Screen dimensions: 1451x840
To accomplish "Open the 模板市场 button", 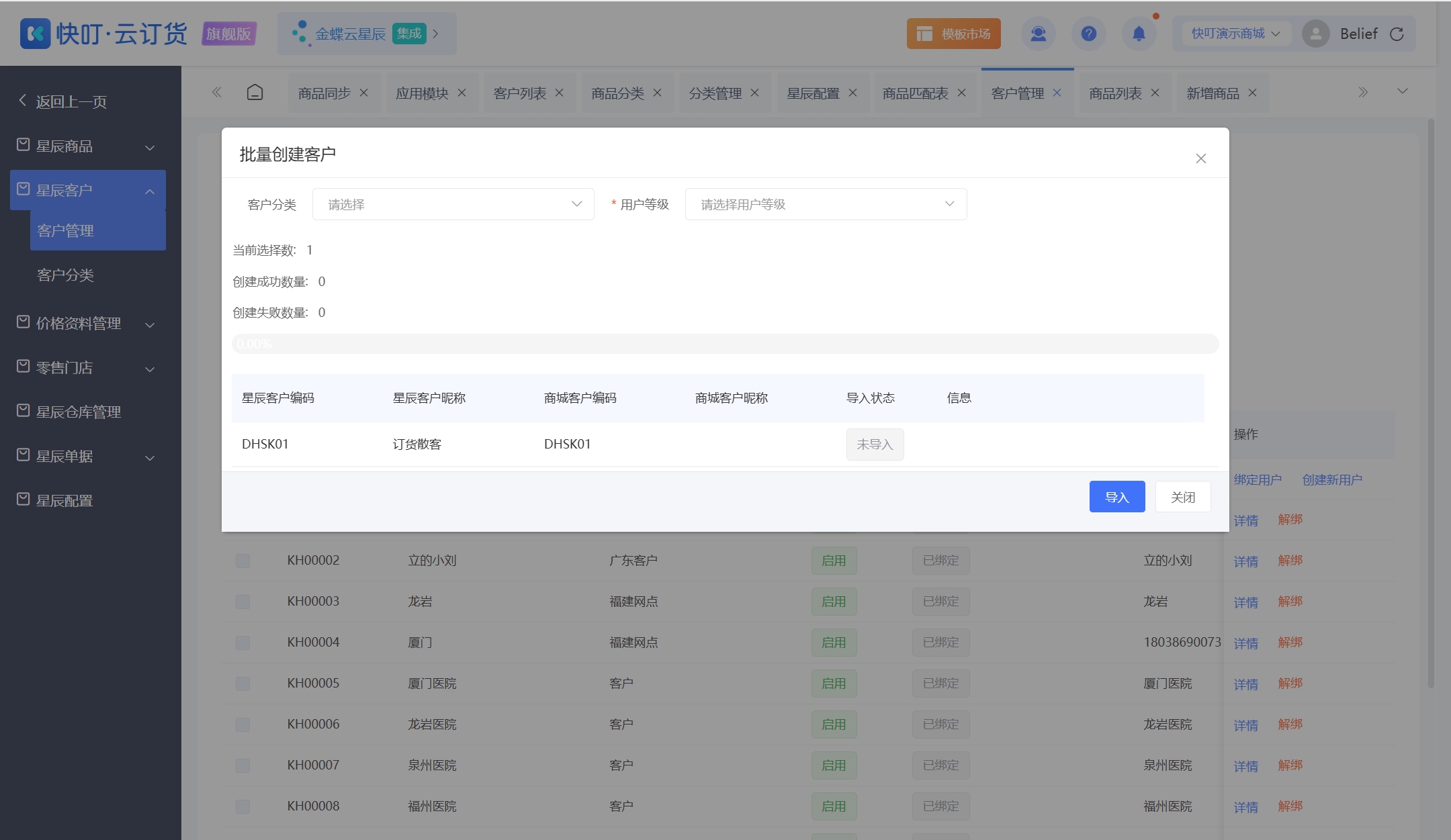I will pyautogui.click(x=953, y=34).
